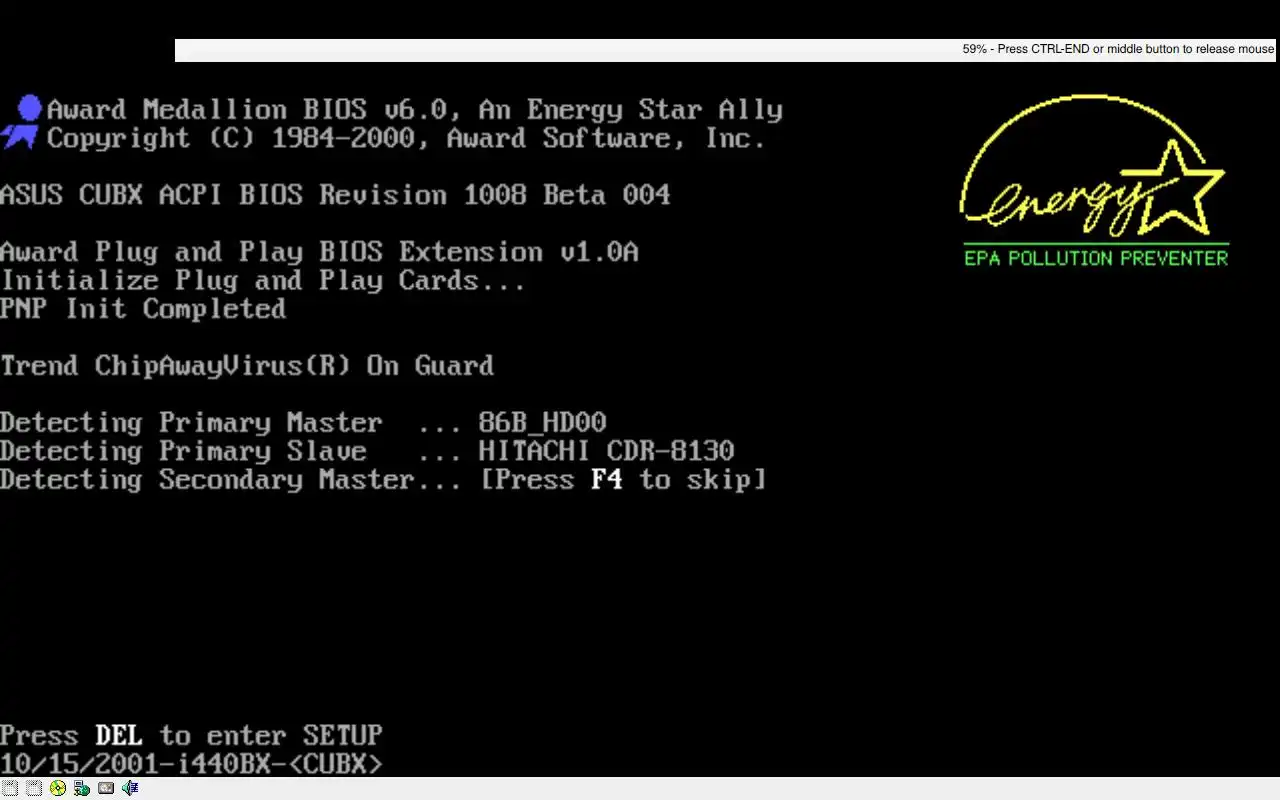Click 'Detecting Secondary Master...' label
This screenshot has width=1280, height=800.
click(231, 479)
